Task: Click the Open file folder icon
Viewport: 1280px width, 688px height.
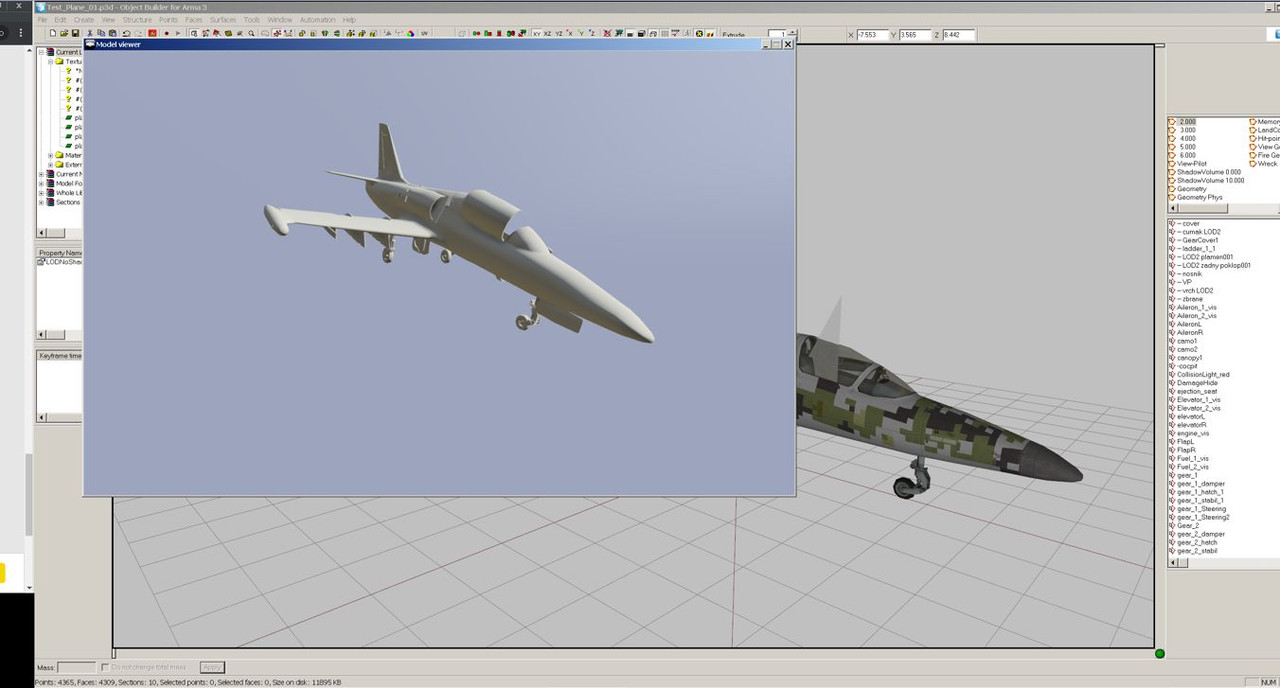Action: tap(63, 33)
